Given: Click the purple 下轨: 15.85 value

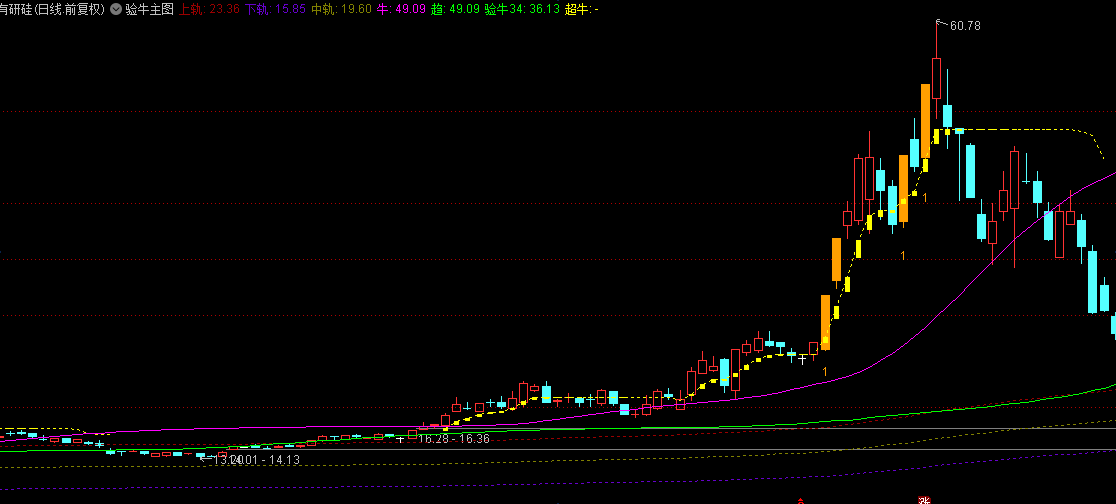Looking at the screenshot, I should click(275, 9).
